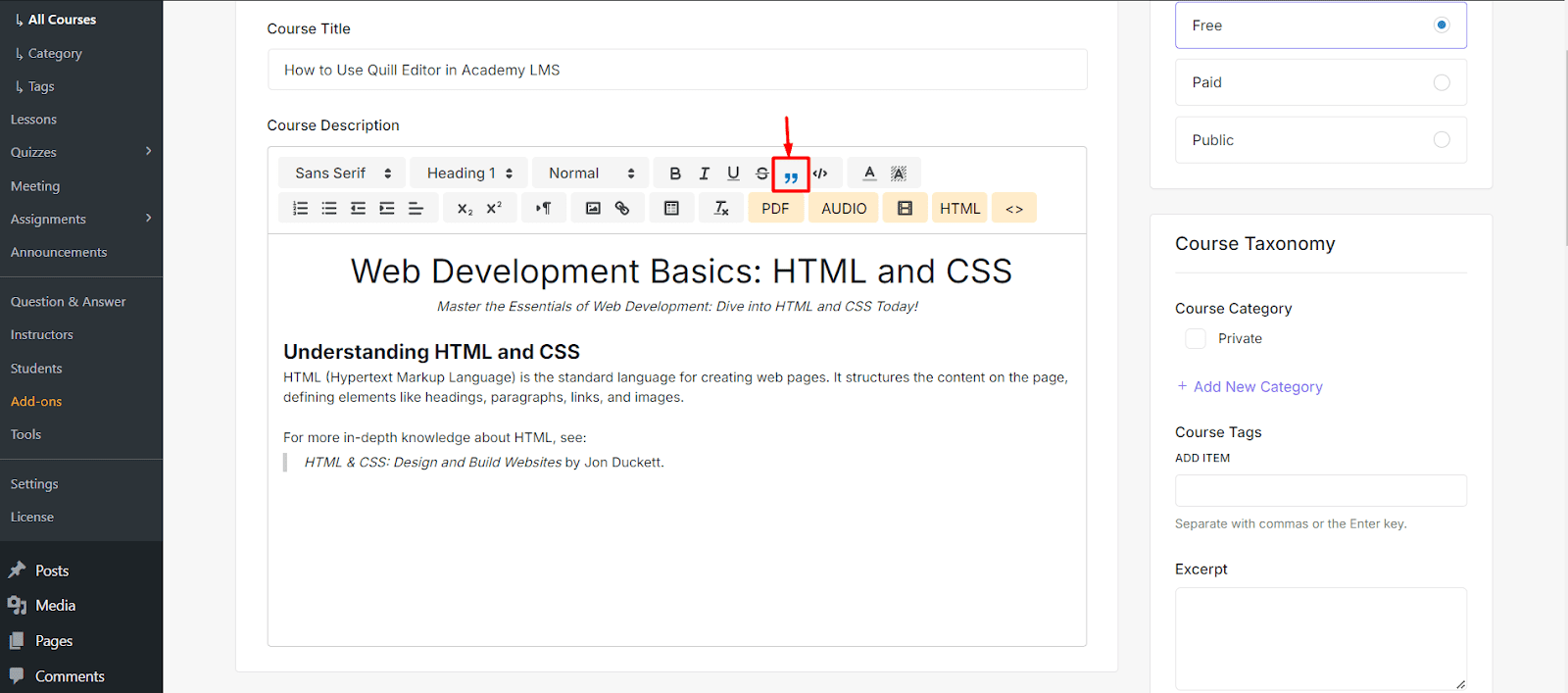1568x693 pixels.
Task: Click the video film-strip button
Action: 905,208
